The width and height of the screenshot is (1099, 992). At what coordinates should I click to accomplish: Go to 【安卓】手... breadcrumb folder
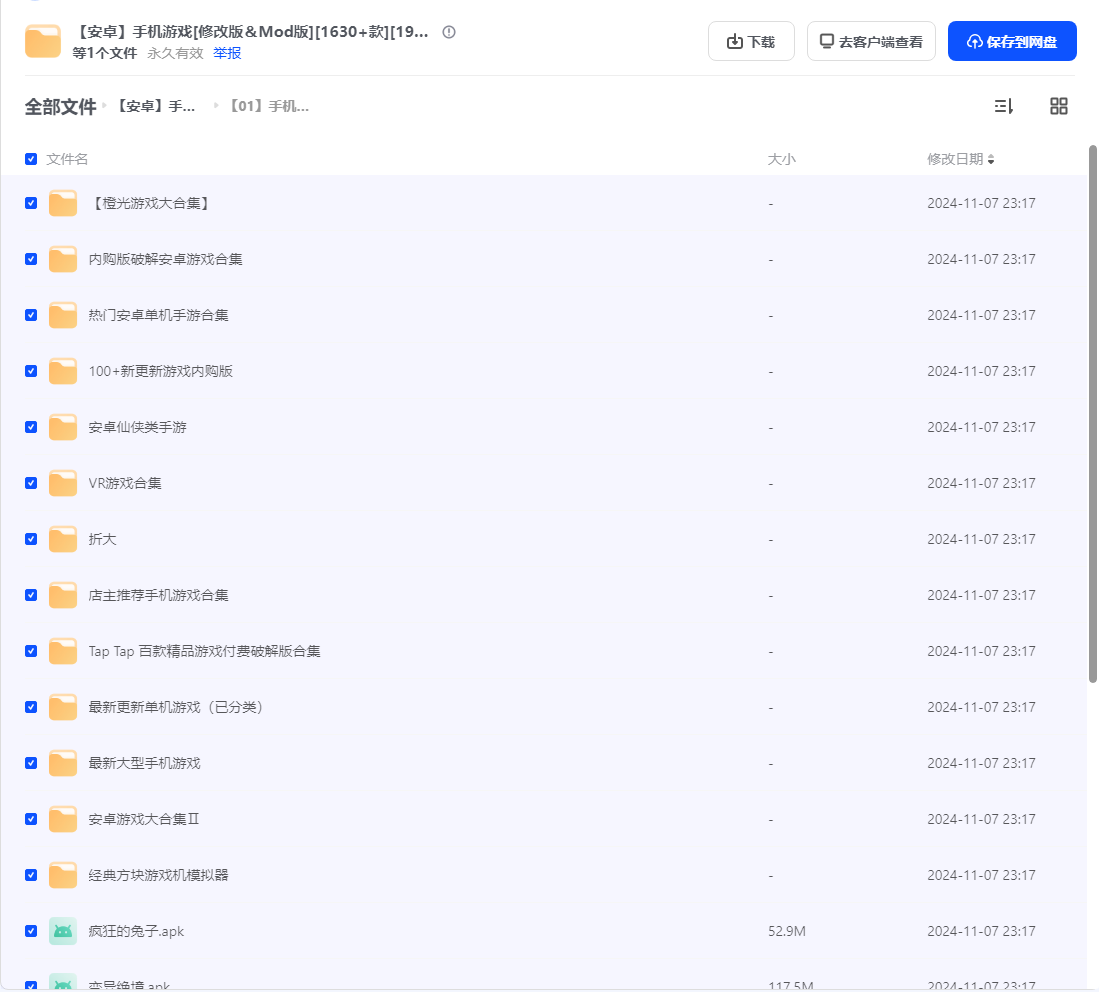click(155, 107)
